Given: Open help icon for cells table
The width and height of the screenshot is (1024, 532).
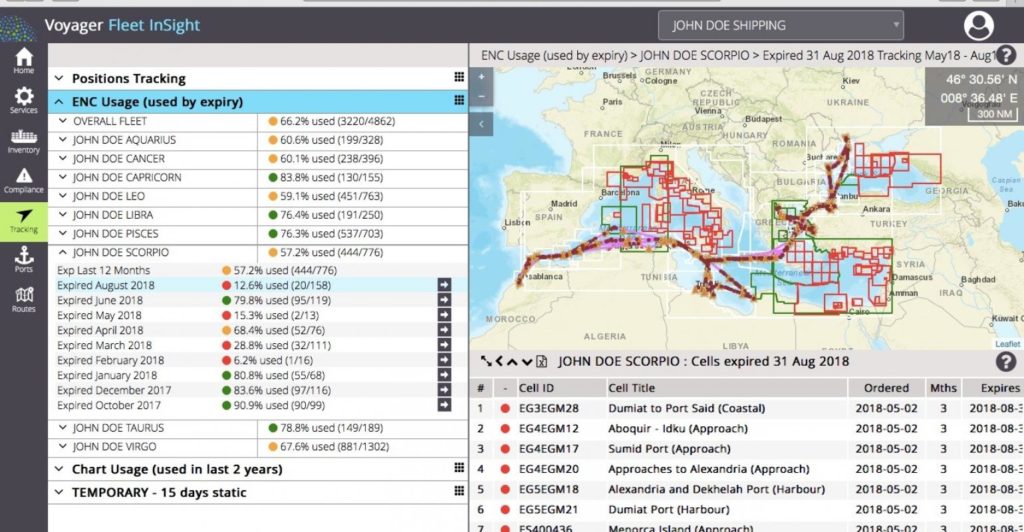Looking at the screenshot, I should point(1006,361).
